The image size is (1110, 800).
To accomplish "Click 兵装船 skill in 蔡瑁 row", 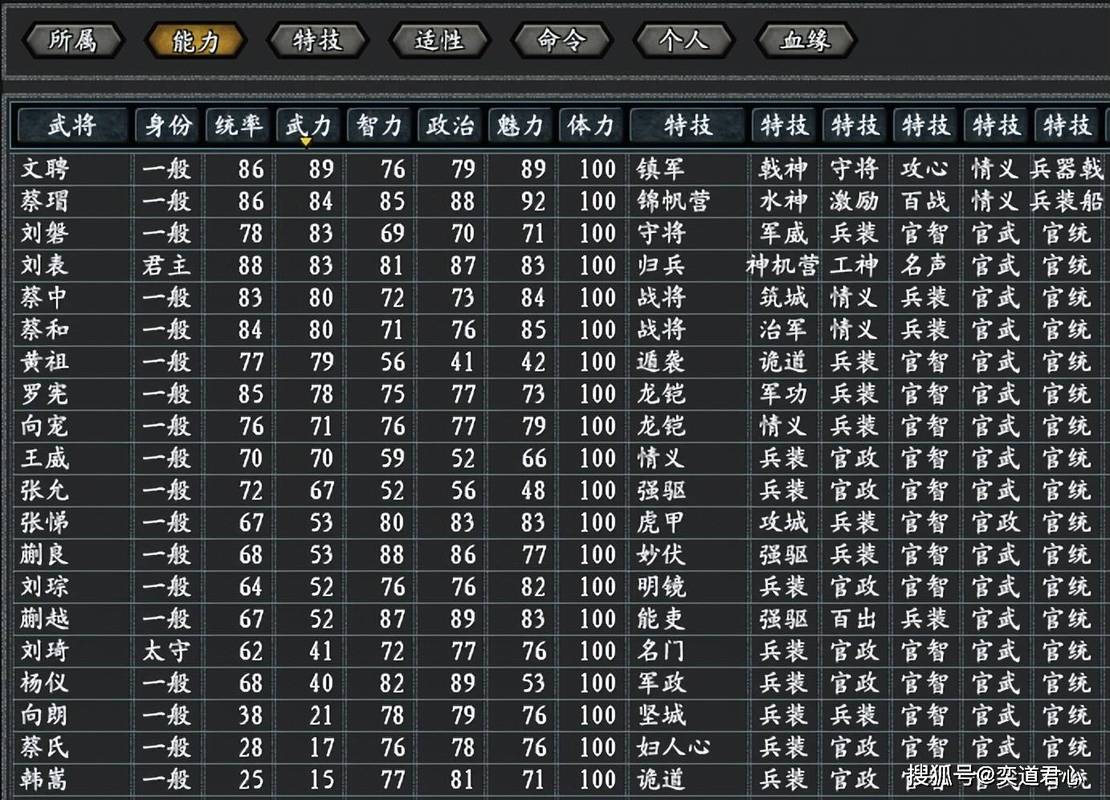I will tap(1068, 201).
